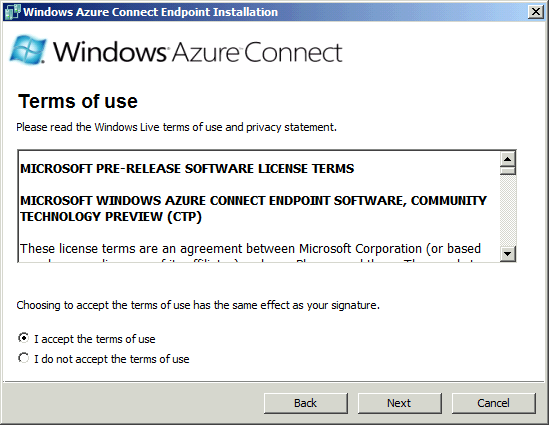This screenshot has height=425, width=549.
Task: Click the PRE-RELEASE SOFTWARE LICENSE TERMS heading
Action: 187,169
